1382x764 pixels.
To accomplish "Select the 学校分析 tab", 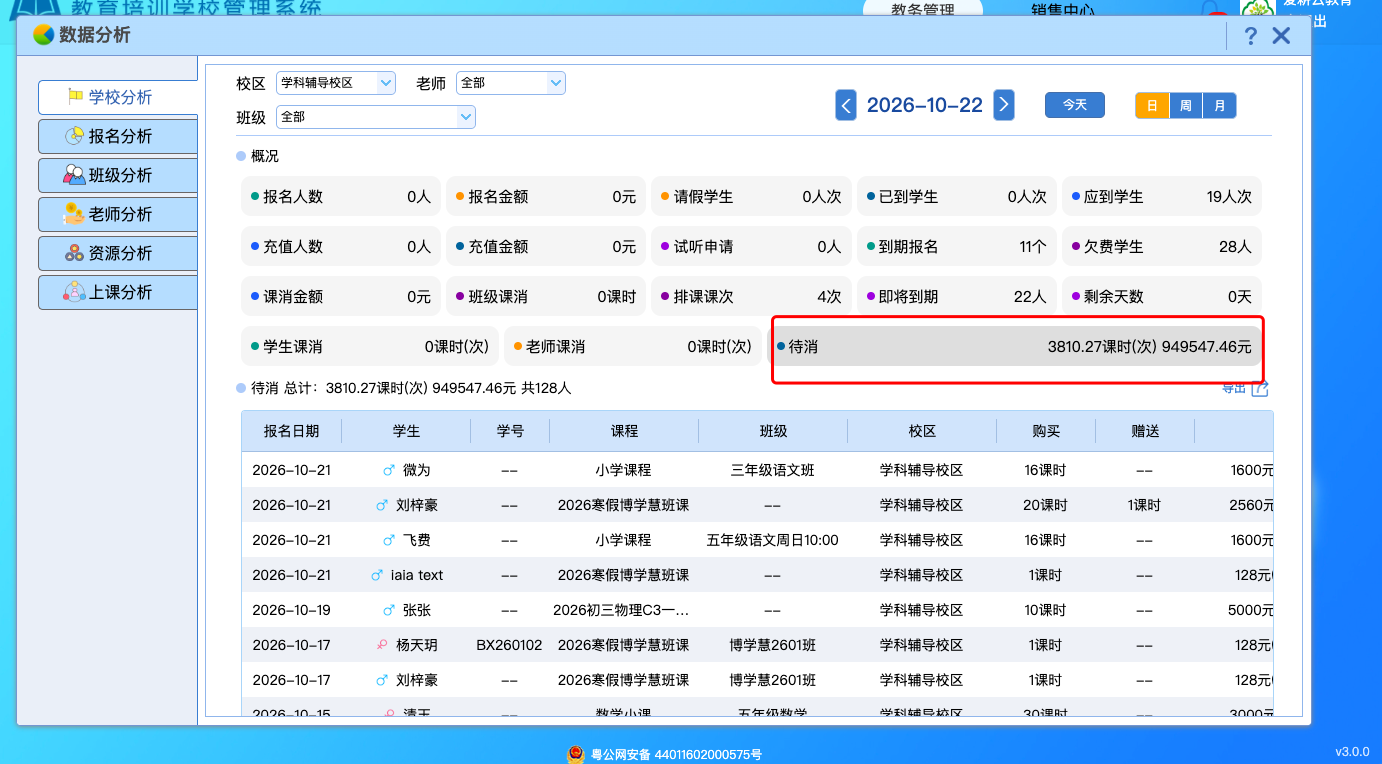I will [x=118, y=97].
